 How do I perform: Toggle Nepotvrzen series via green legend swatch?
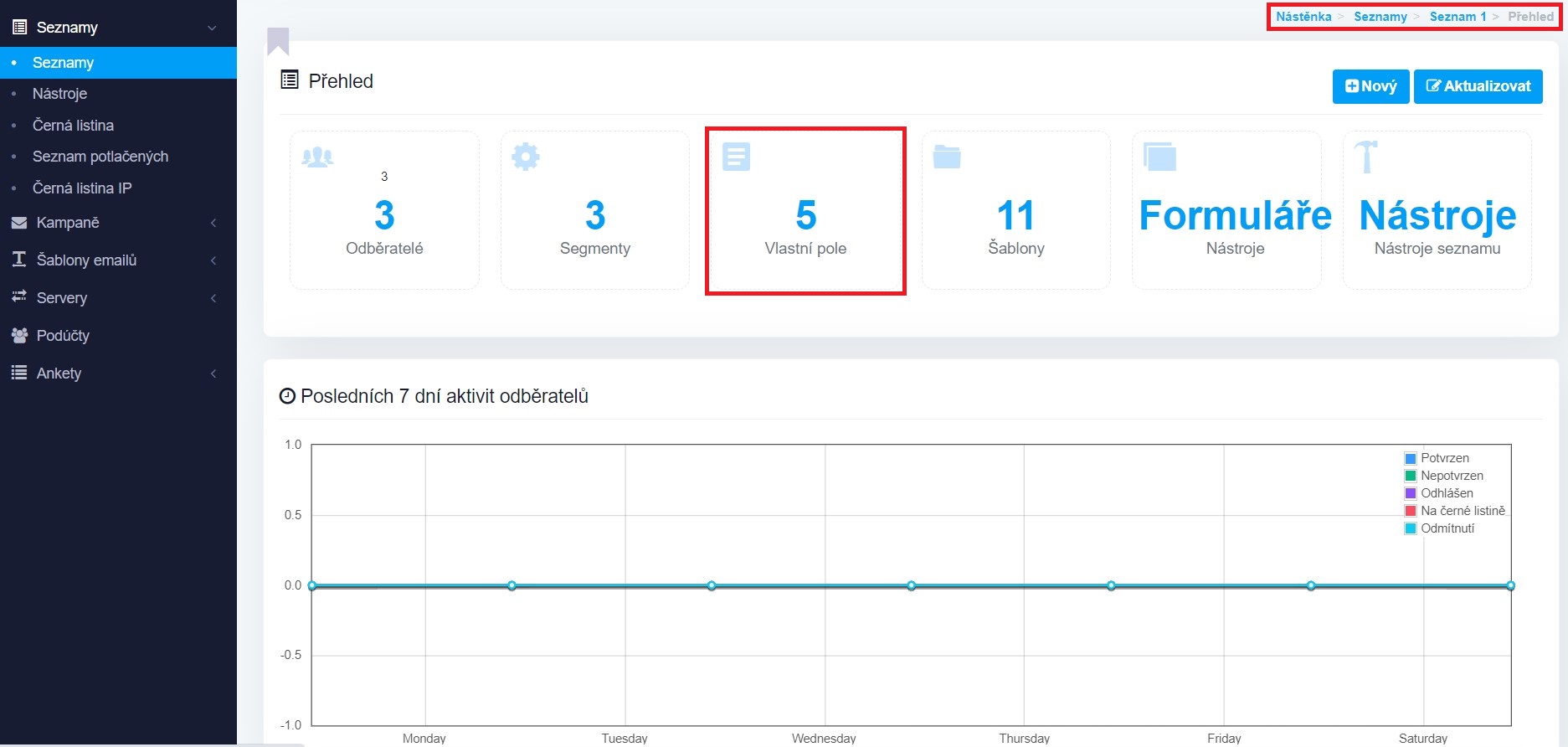coord(1410,476)
